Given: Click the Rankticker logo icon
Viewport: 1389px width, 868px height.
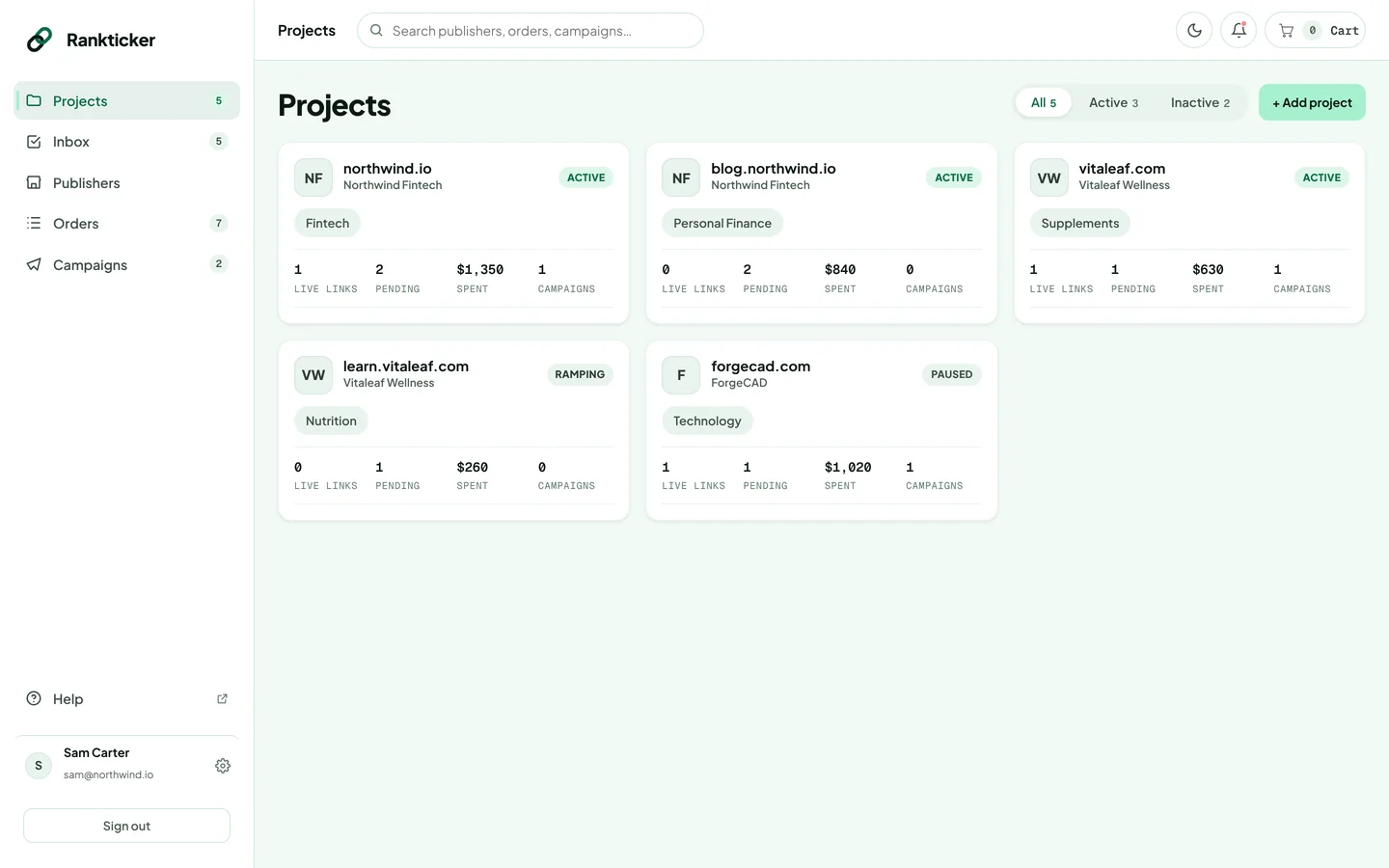Looking at the screenshot, I should pyautogui.click(x=40, y=40).
